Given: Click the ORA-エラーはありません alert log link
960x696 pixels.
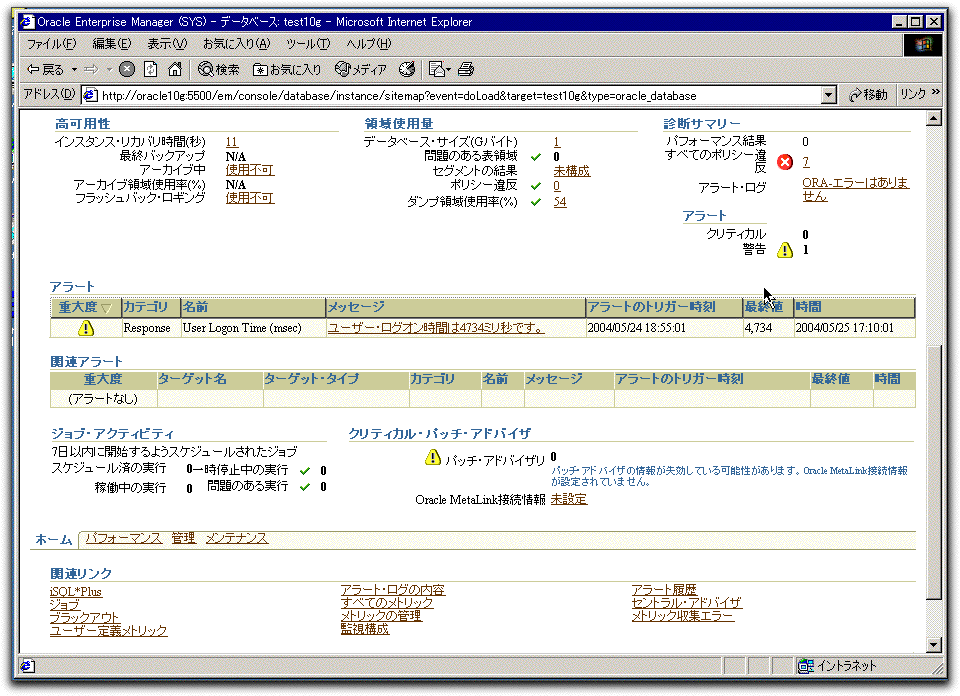Looking at the screenshot, I should tap(855, 189).
